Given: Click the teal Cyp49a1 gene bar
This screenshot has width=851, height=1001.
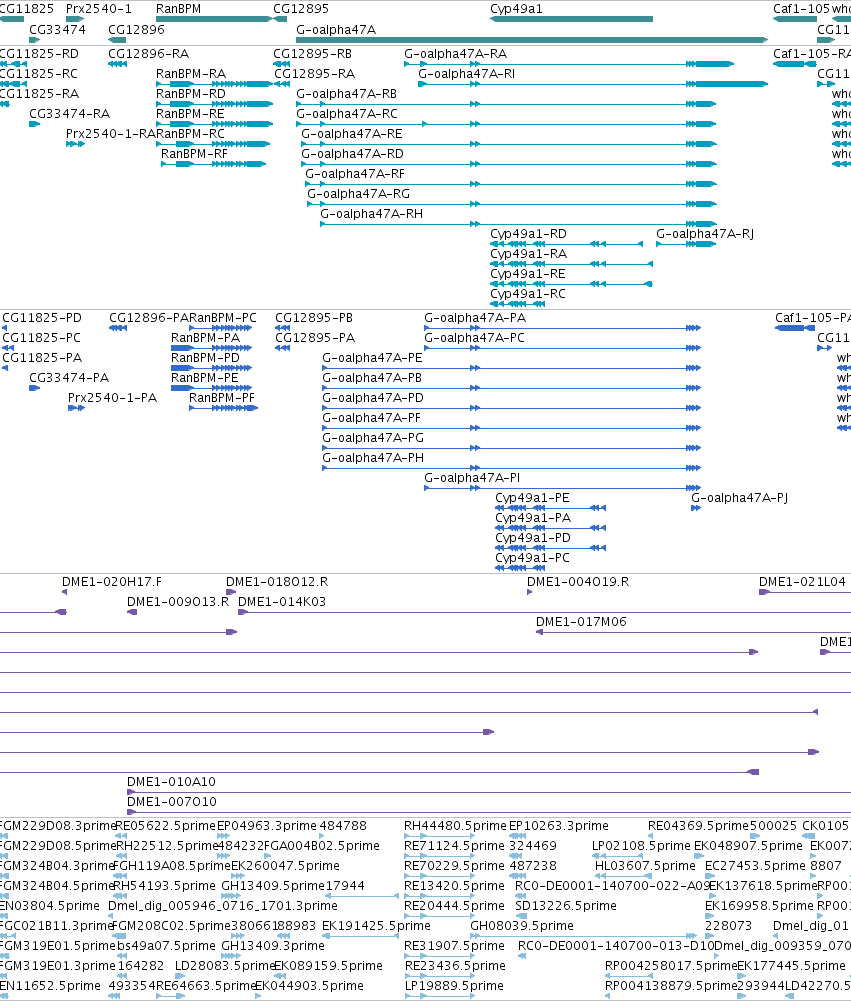Looking at the screenshot, I should click(x=571, y=19).
